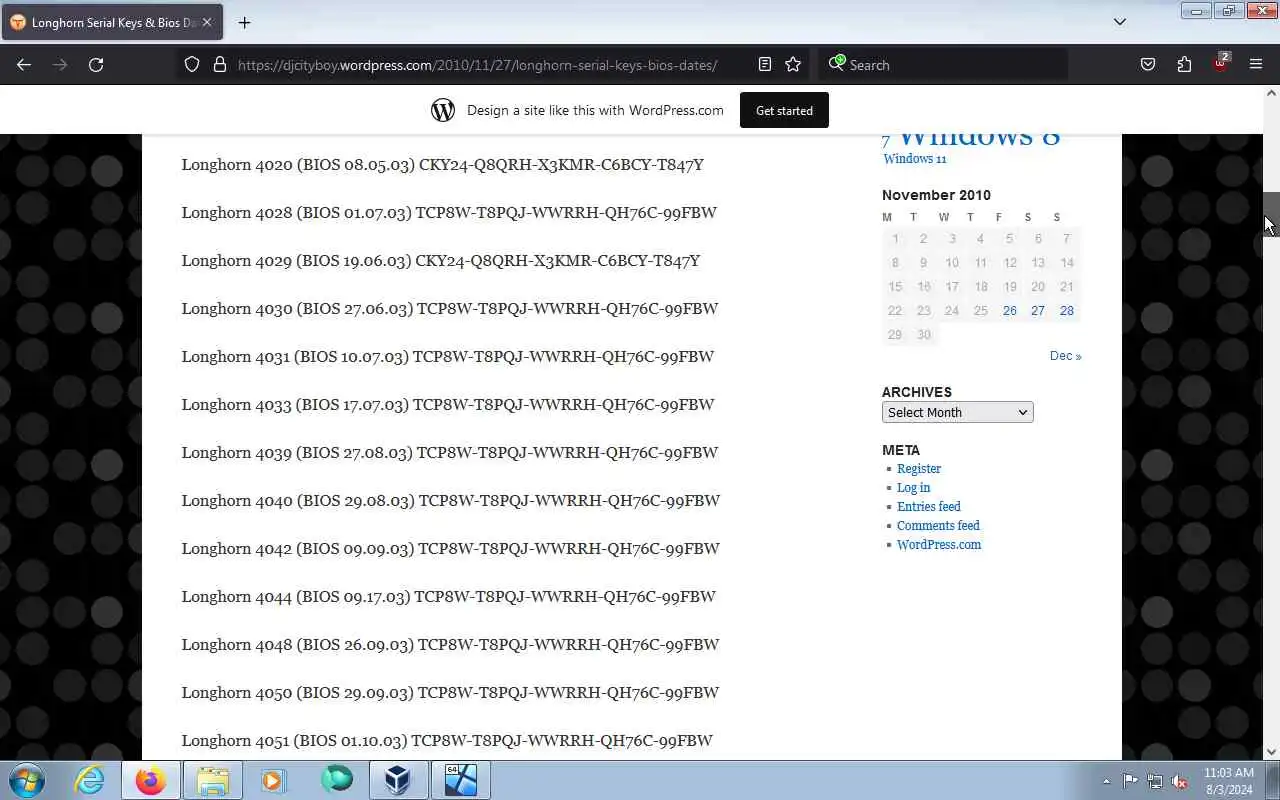Screen dimensions: 1280x800
Task: Click the site padlock security icon
Action: [220, 64]
